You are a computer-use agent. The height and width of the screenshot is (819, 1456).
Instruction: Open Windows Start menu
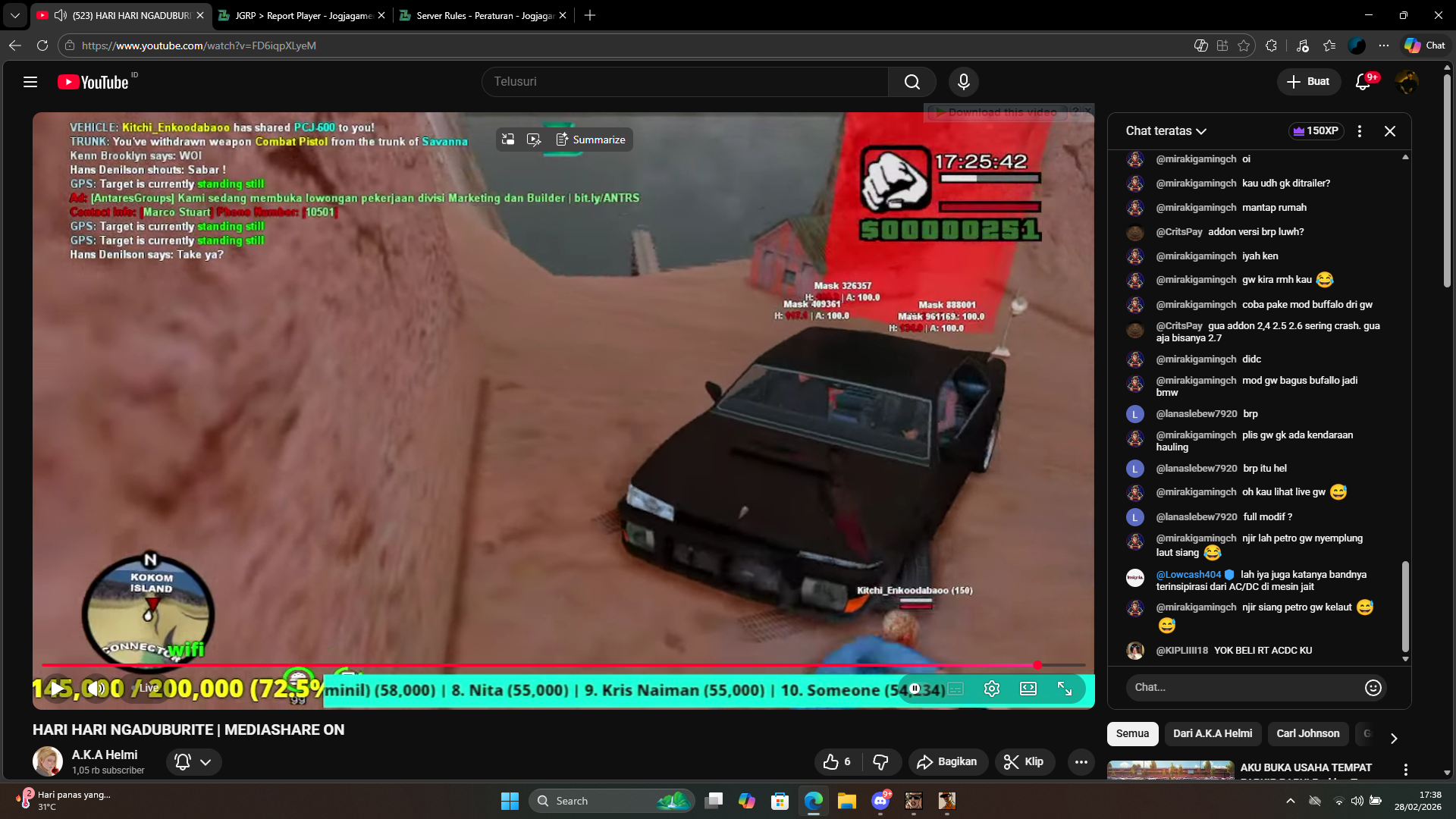pyautogui.click(x=510, y=801)
